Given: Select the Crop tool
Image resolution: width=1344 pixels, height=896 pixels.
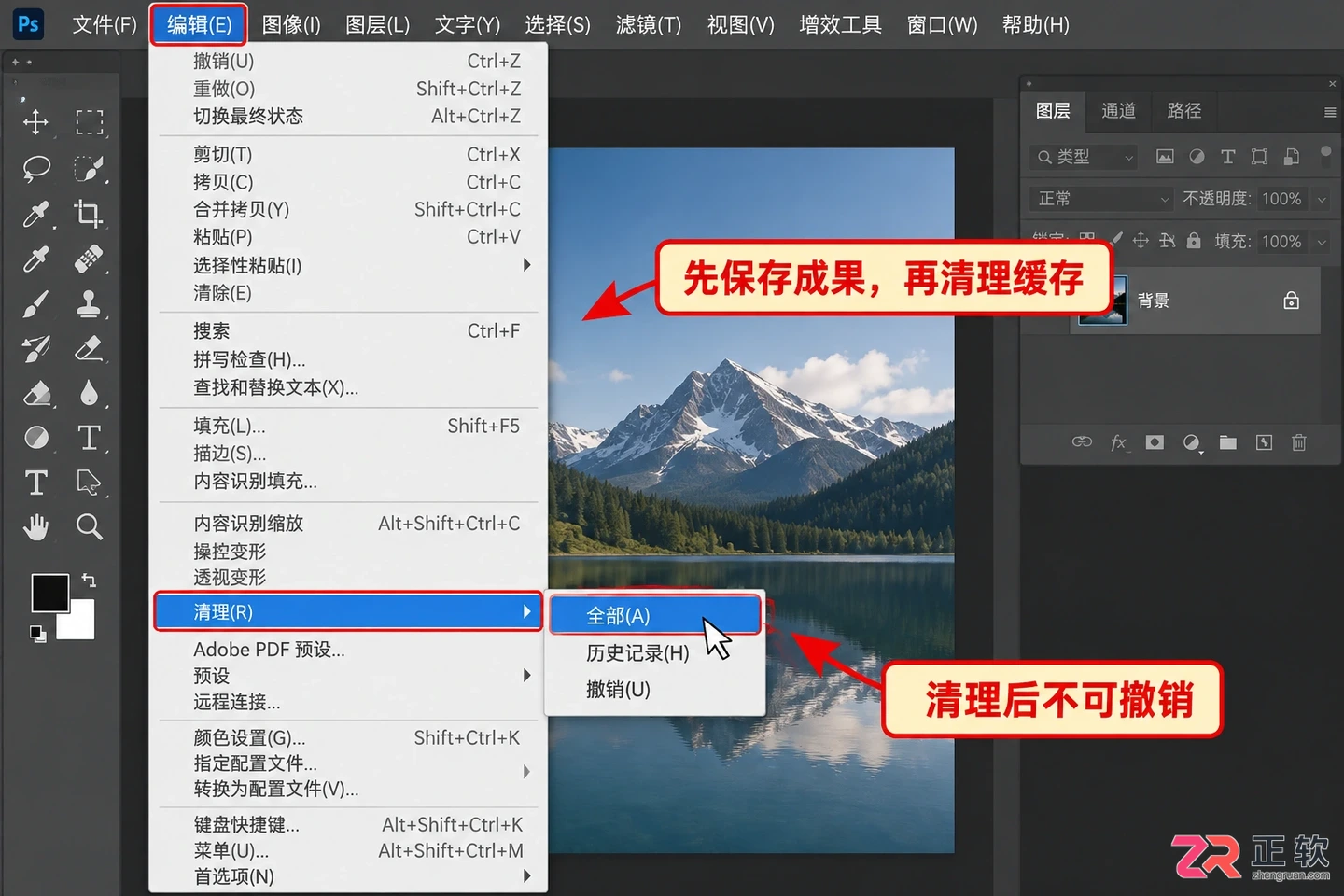Looking at the screenshot, I should 89,214.
